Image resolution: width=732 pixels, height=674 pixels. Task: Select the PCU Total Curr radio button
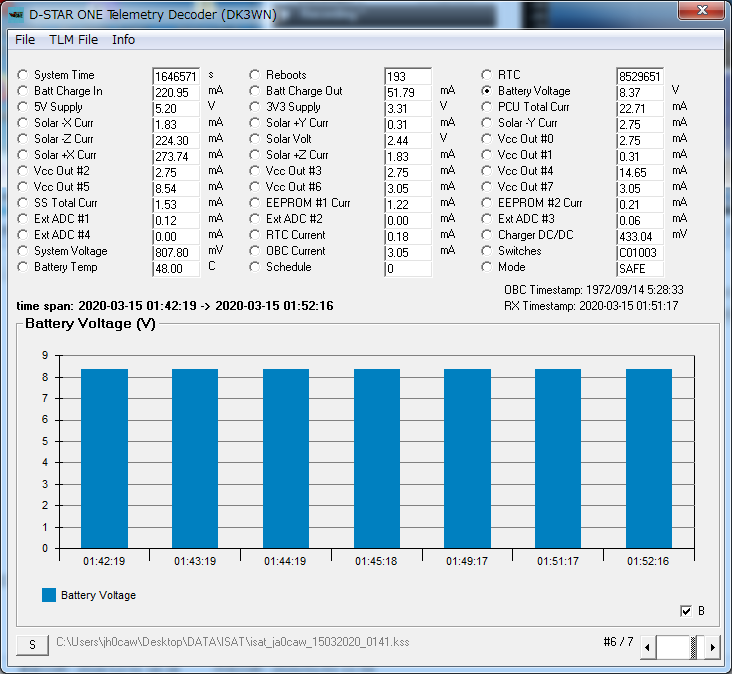486,107
